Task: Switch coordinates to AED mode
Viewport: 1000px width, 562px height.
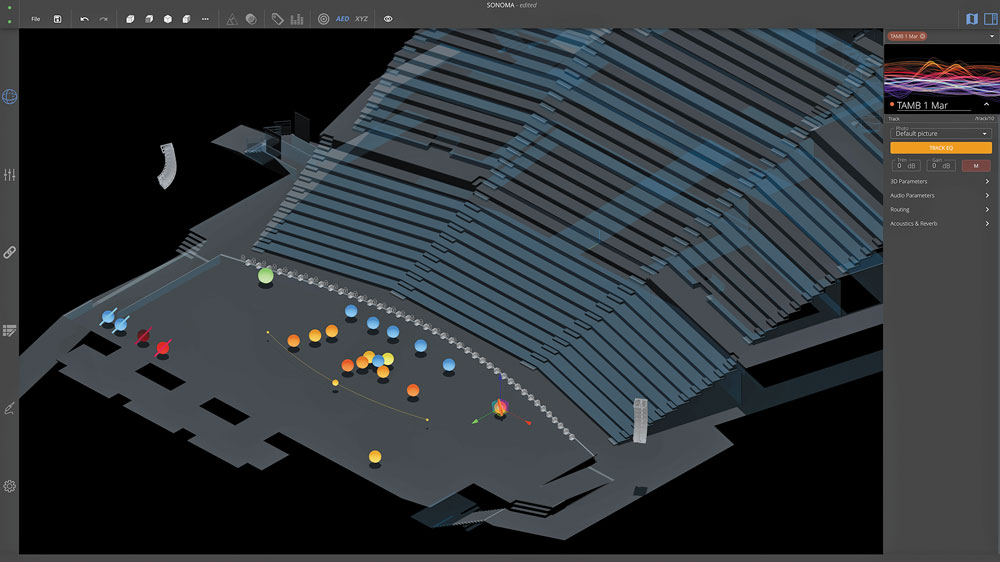Action: pyautogui.click(x=342, y=19)
